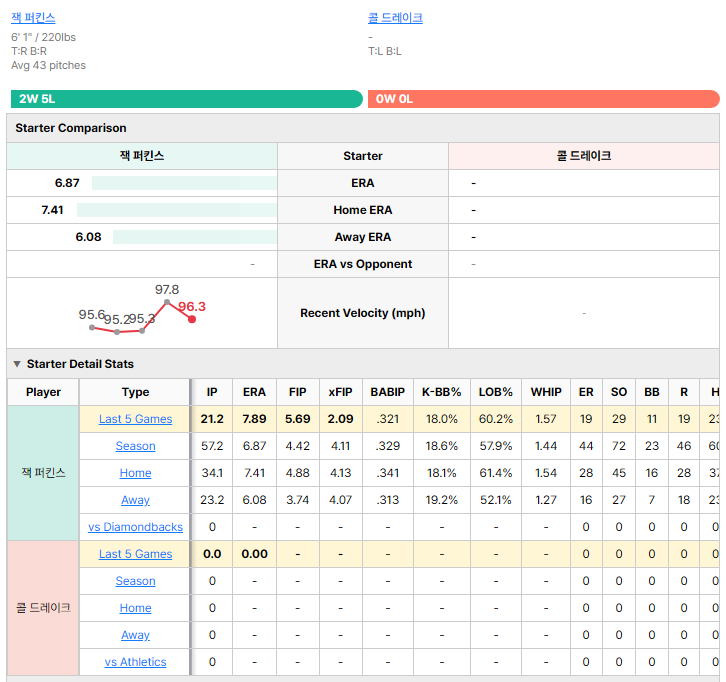Image resolution: width=726 pixels, height=682 pixels.
Task: Click the red 96.3 velocity data point
Action: click(x=192, y=319)
